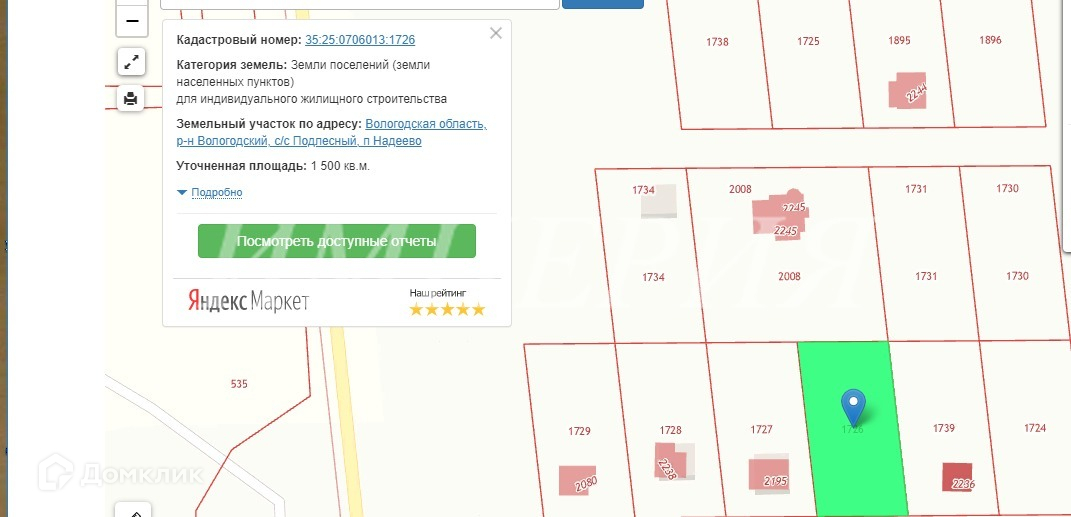The height and width of the screenshot is (517, 1071).
Task: Expand the Подробно details section
Action: (x=216, y=193)
